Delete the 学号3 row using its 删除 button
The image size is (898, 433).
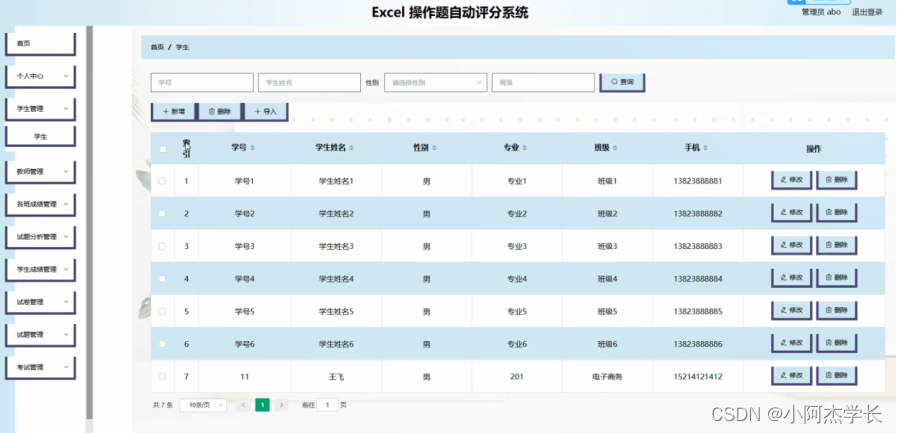(837, 245)
